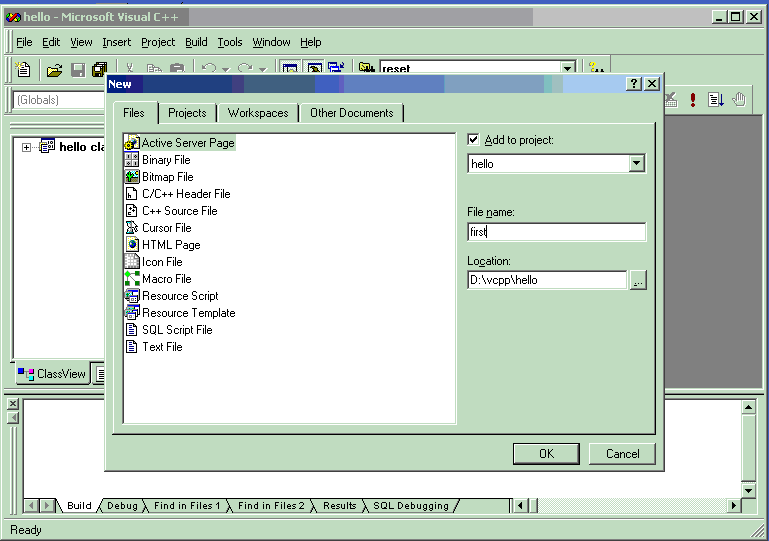Open the Edit menu

tap(51, 42)
